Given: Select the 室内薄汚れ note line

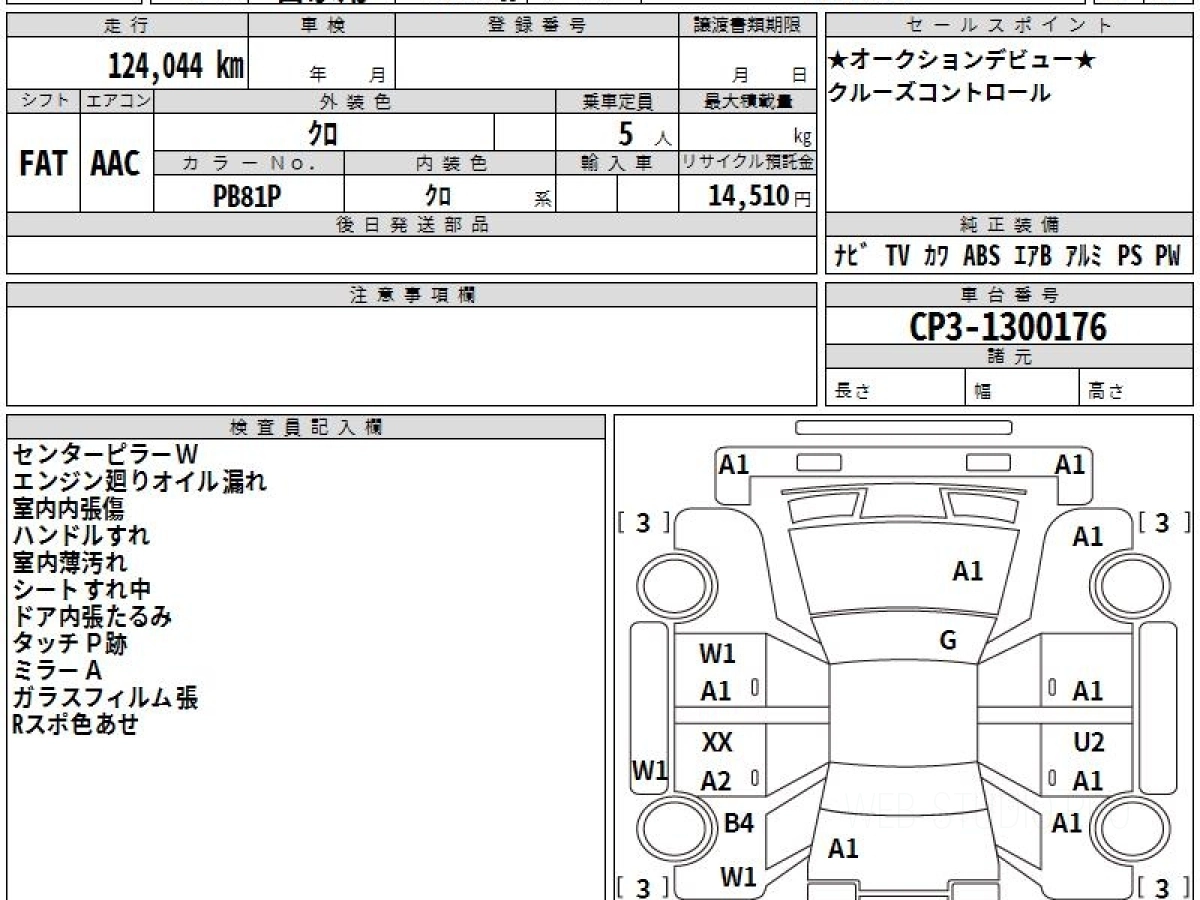Looking at the screenshot, I should point(69,563).
